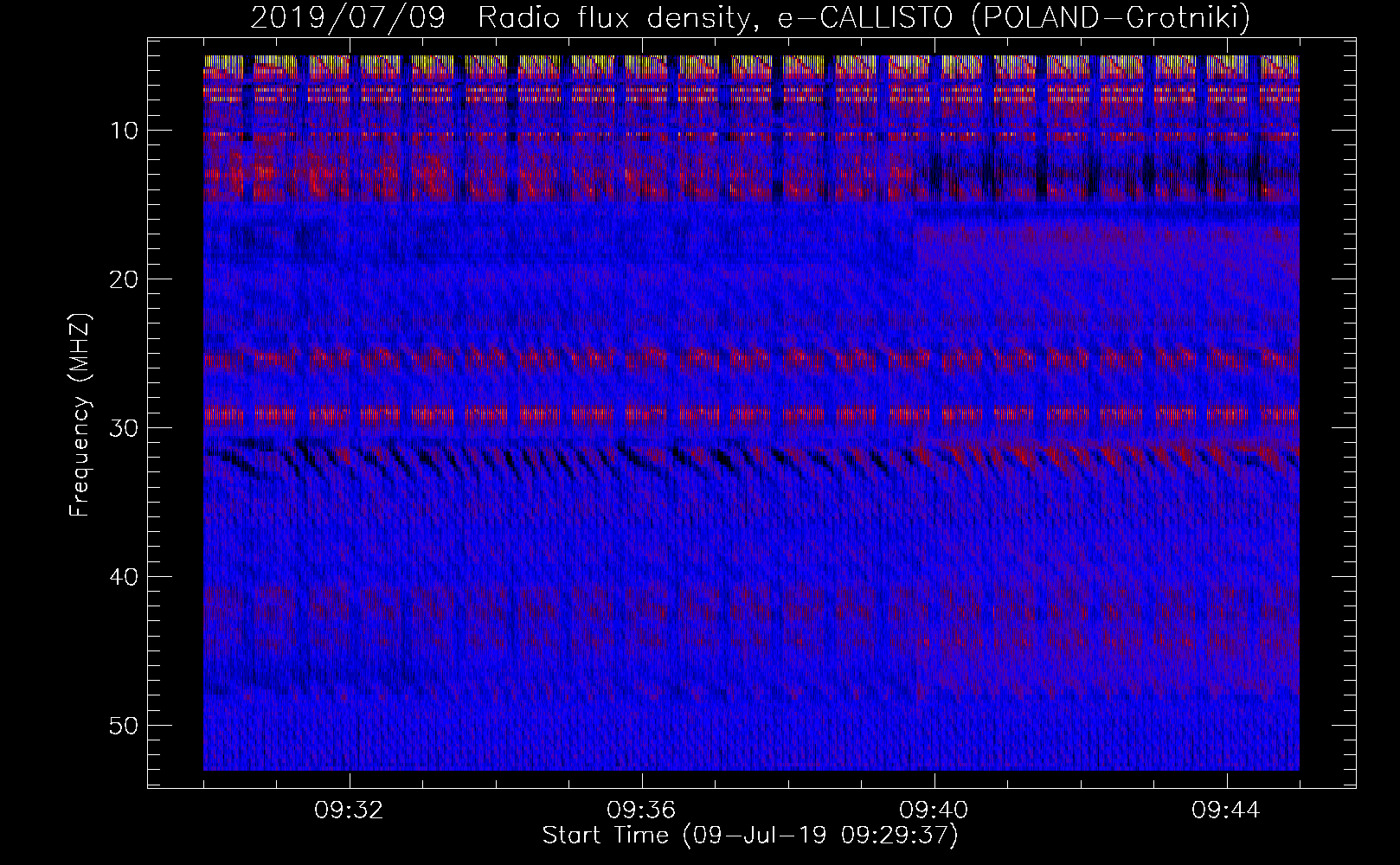Click the 'Frequency (MHZ)' axis label

[x=80, y=416]
